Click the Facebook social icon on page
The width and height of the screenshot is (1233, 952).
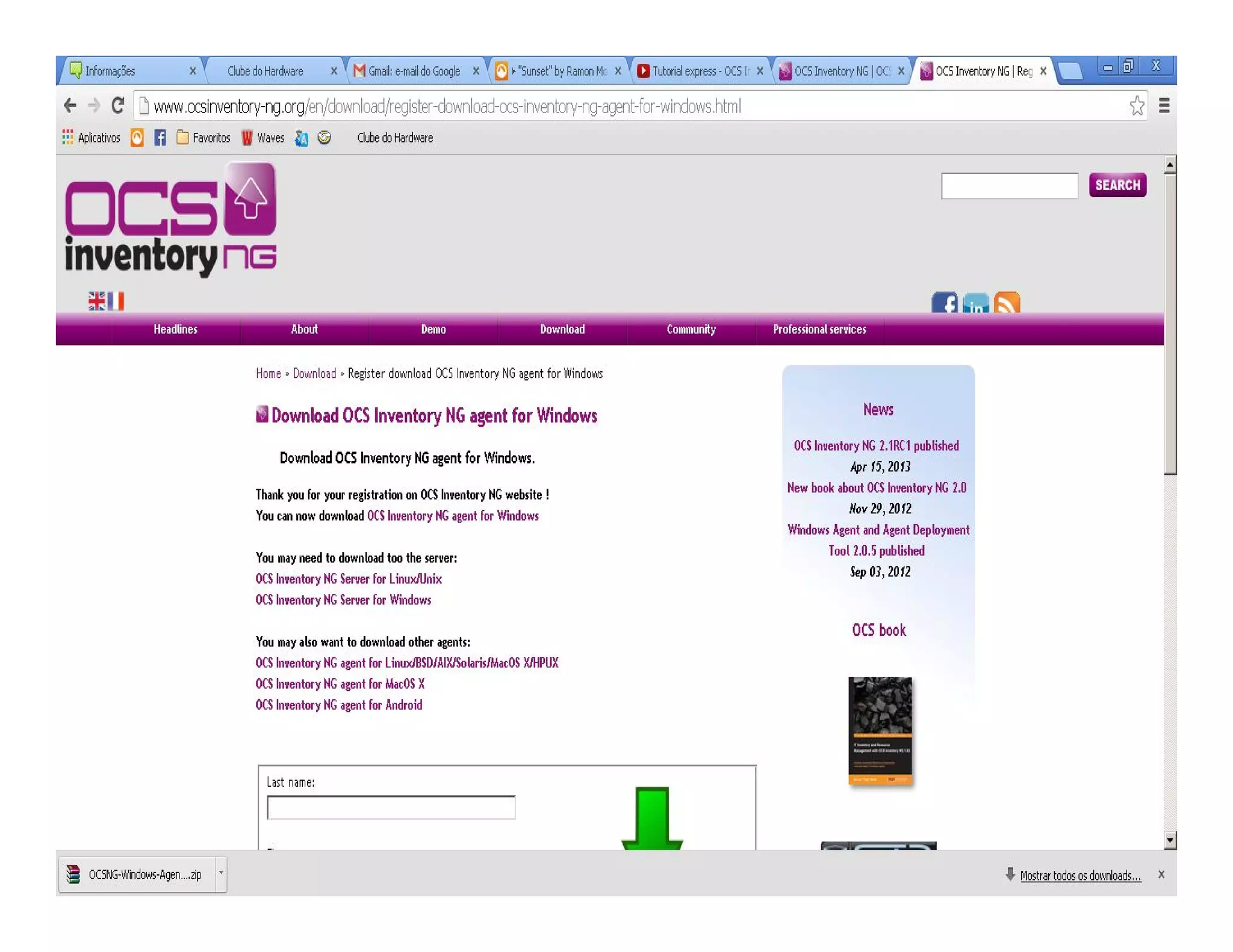pos(943,303)
